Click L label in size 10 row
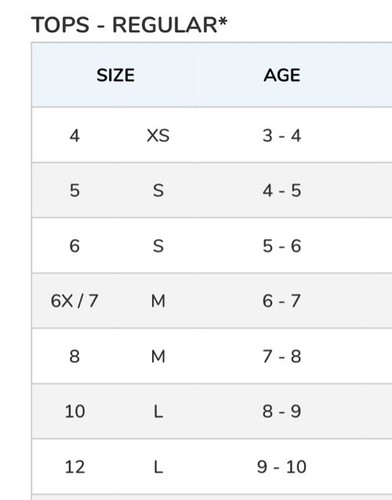Image resolution: width=392 pixels, height=500 pixels. (x=158, y=411)
